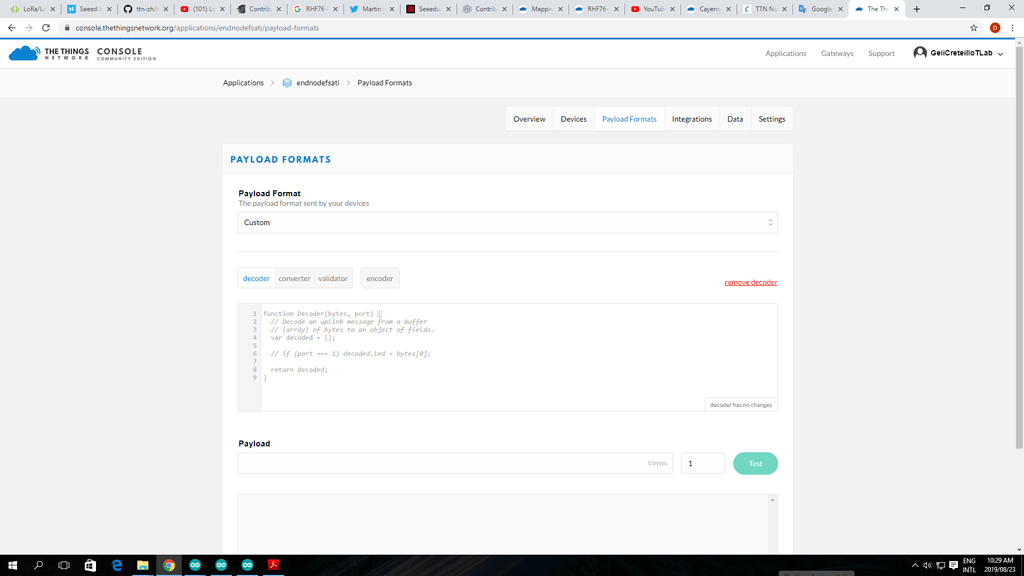The width and height of the screenshot is (1024, 576).
Task: Open an Arduino IDE window from taskbar
Action: pos(194,565)
